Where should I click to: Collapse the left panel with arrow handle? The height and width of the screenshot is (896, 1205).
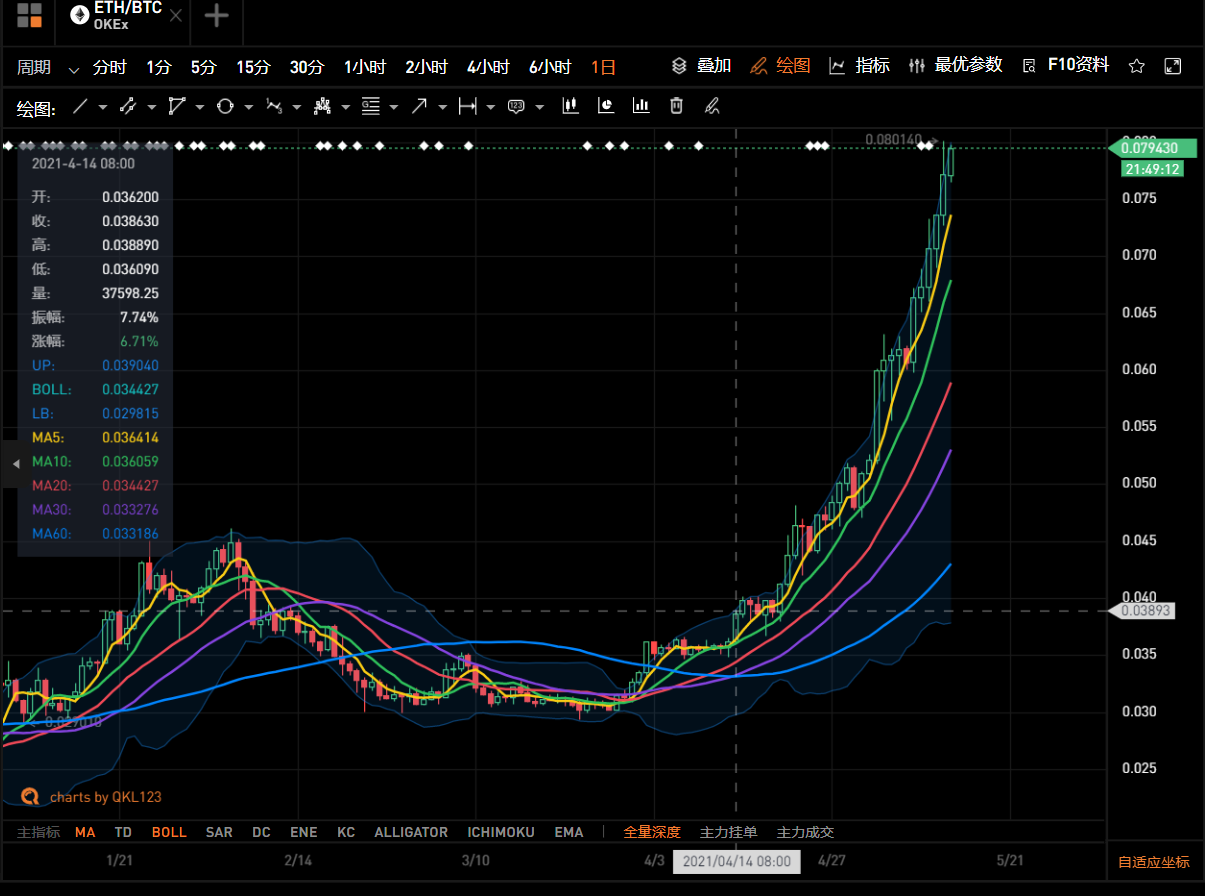tap(15, 464)
